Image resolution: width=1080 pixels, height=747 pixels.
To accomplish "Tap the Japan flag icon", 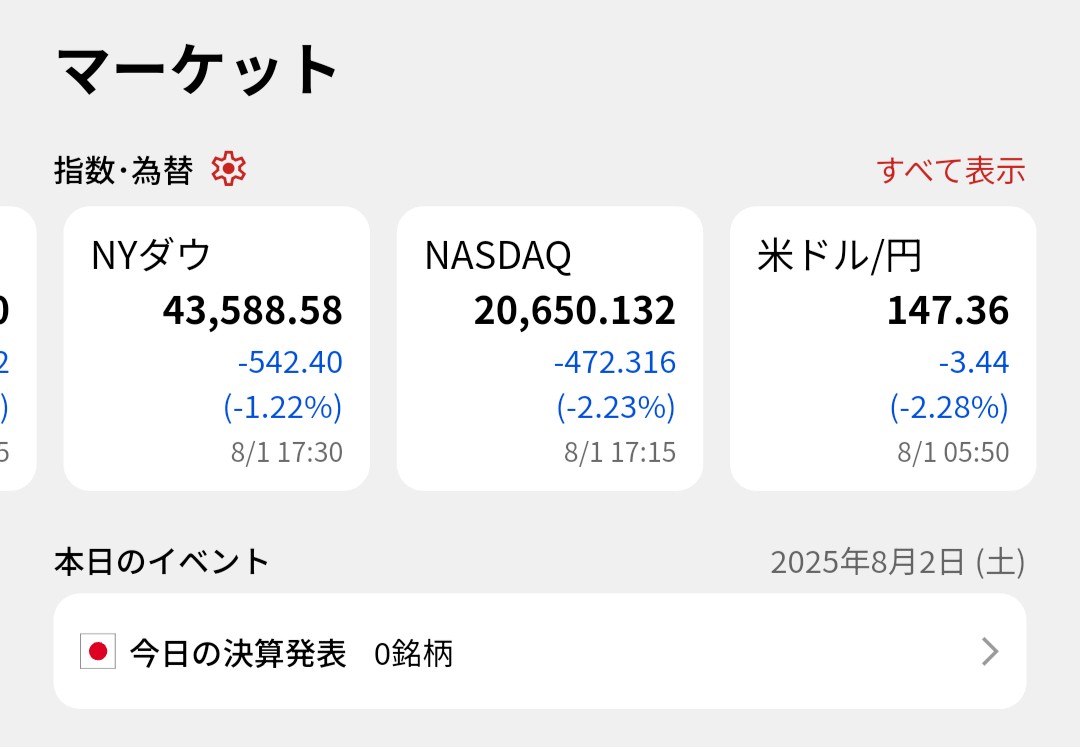I will pos(98,653).
